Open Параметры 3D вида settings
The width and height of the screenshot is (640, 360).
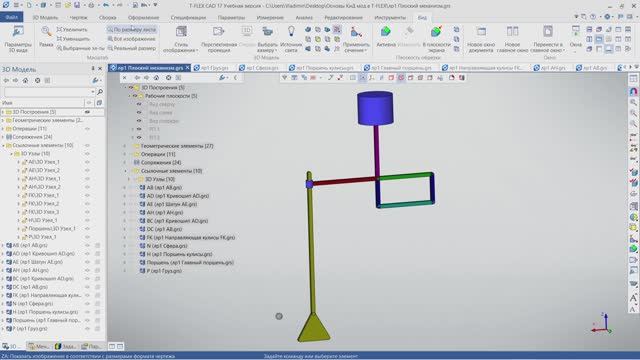18,39
